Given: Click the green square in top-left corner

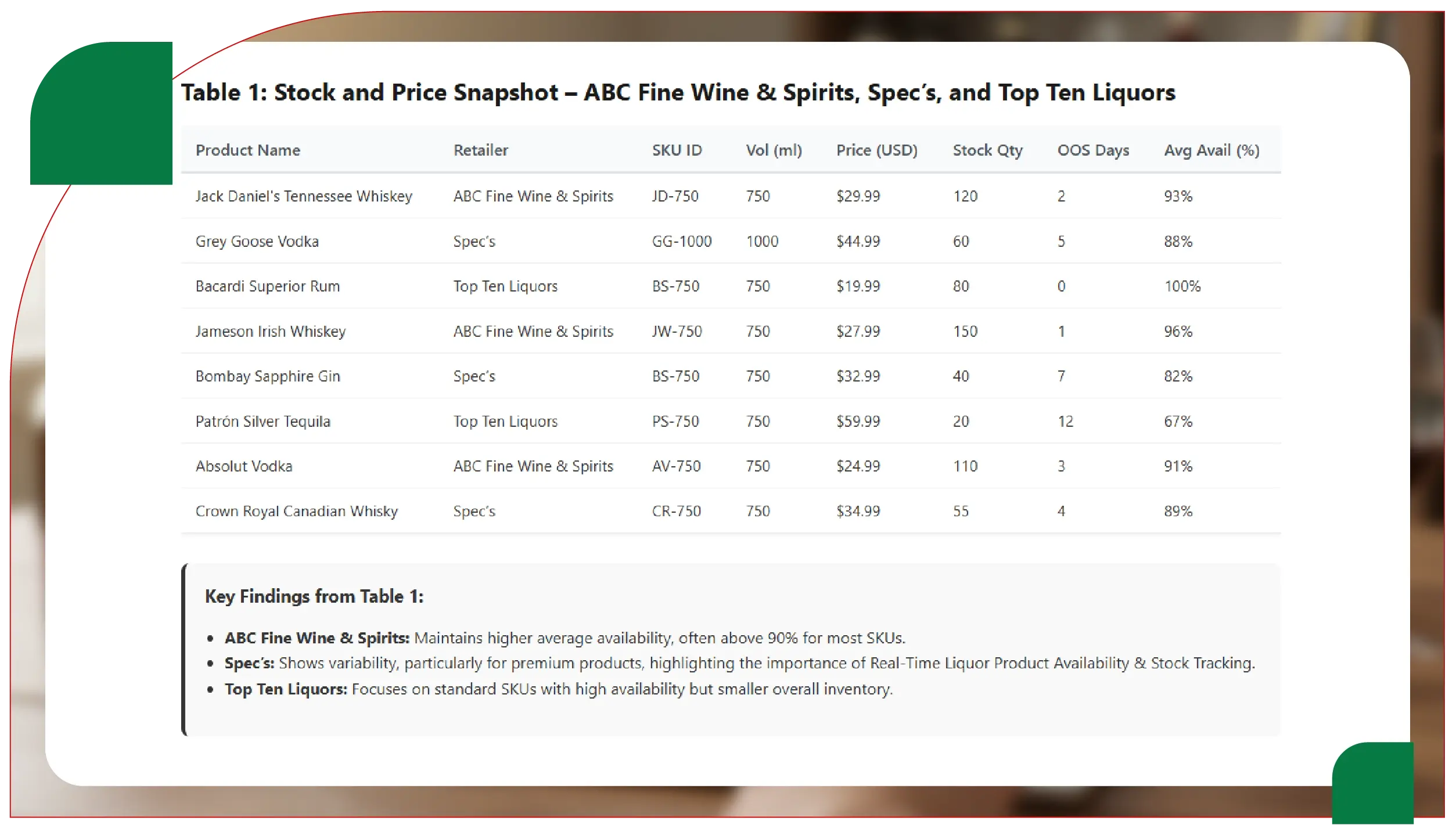Looking at the screenshot, I should tap(102, 114).
